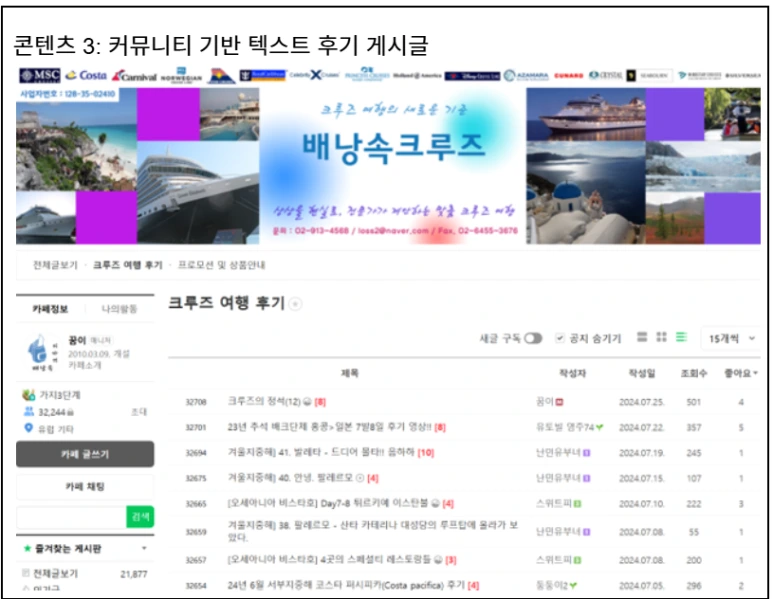Screen dimensions: 773x599
Task: Click the 초대 invite link
Action: coord(139,412)
